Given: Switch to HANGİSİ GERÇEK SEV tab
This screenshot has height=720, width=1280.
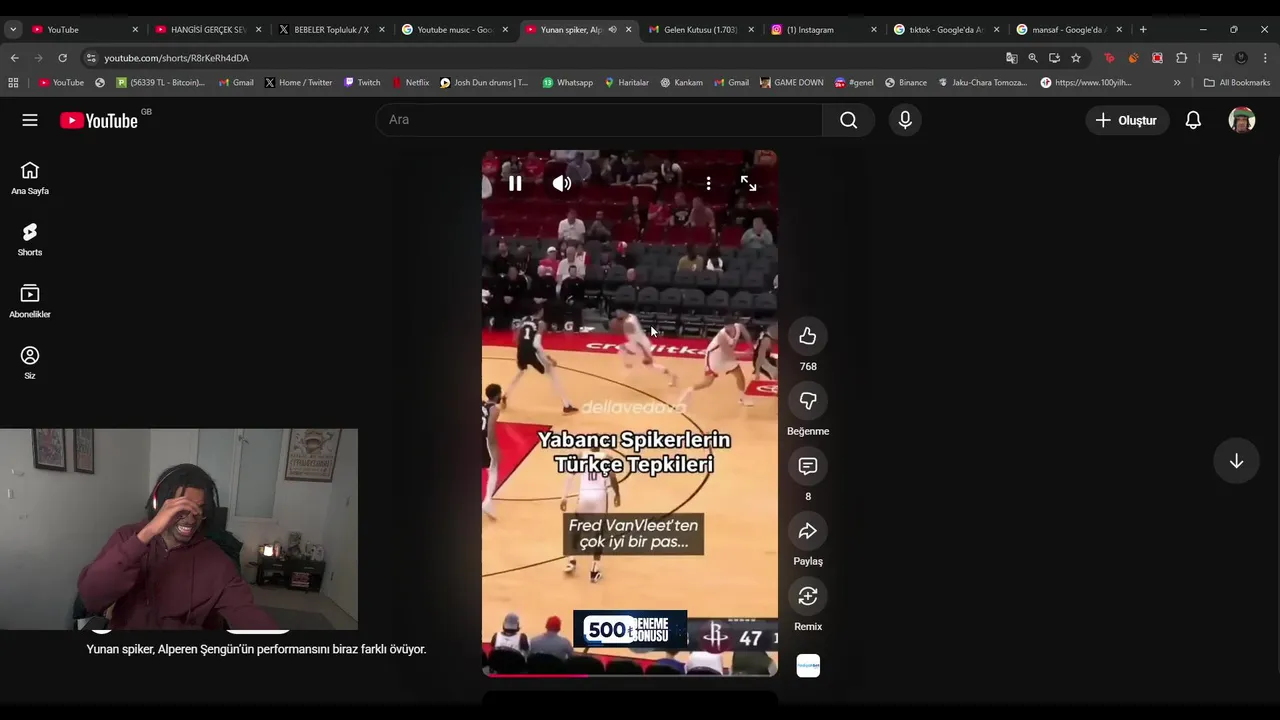Looking at the screenshot, I should coord(208,30).
